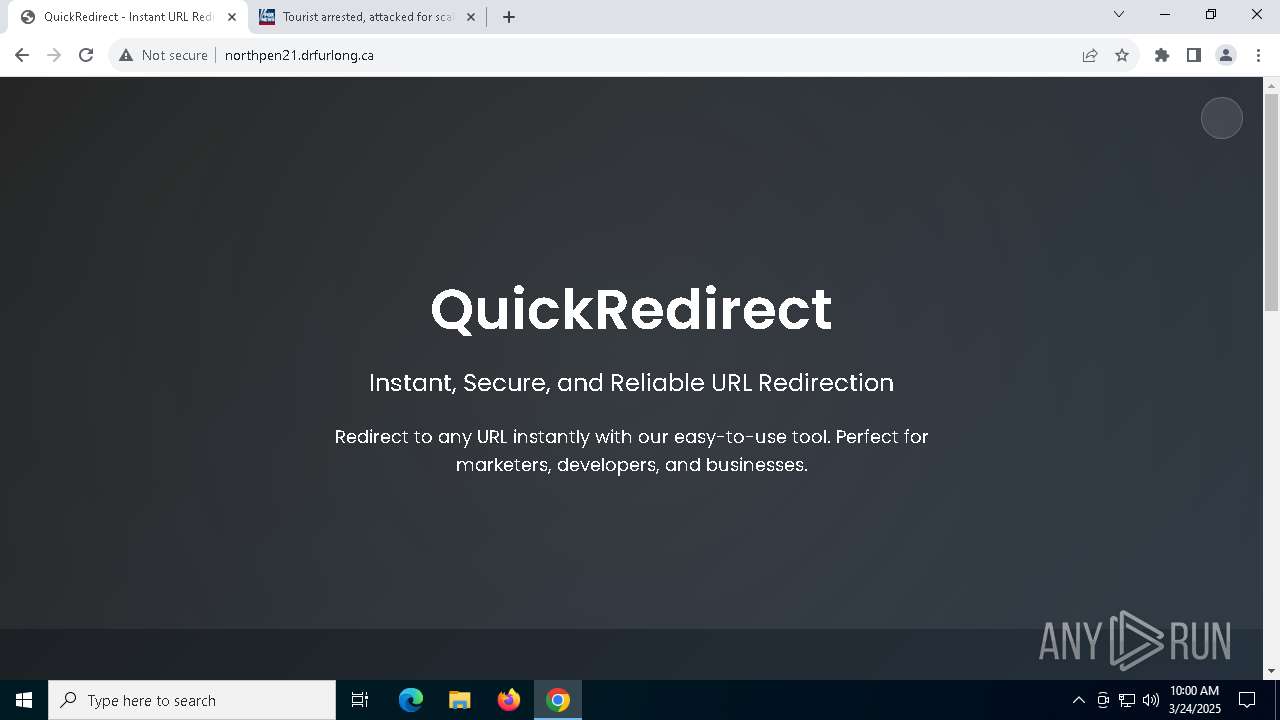Open Chrome three-dot menu
This screenshot has height=720, width=1280.
click(1258, 55)
